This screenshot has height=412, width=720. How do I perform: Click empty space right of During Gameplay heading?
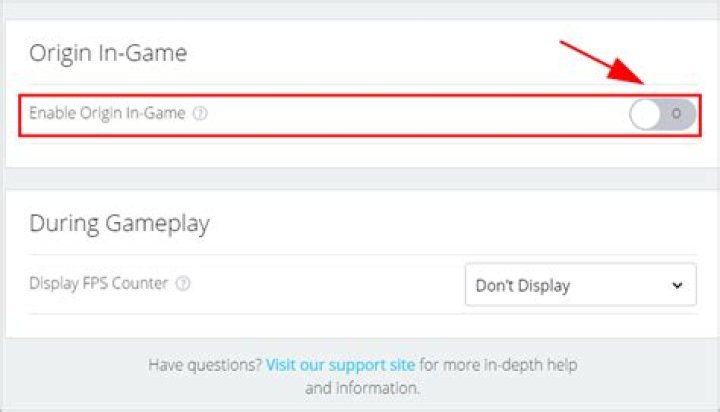click(450, 223)
